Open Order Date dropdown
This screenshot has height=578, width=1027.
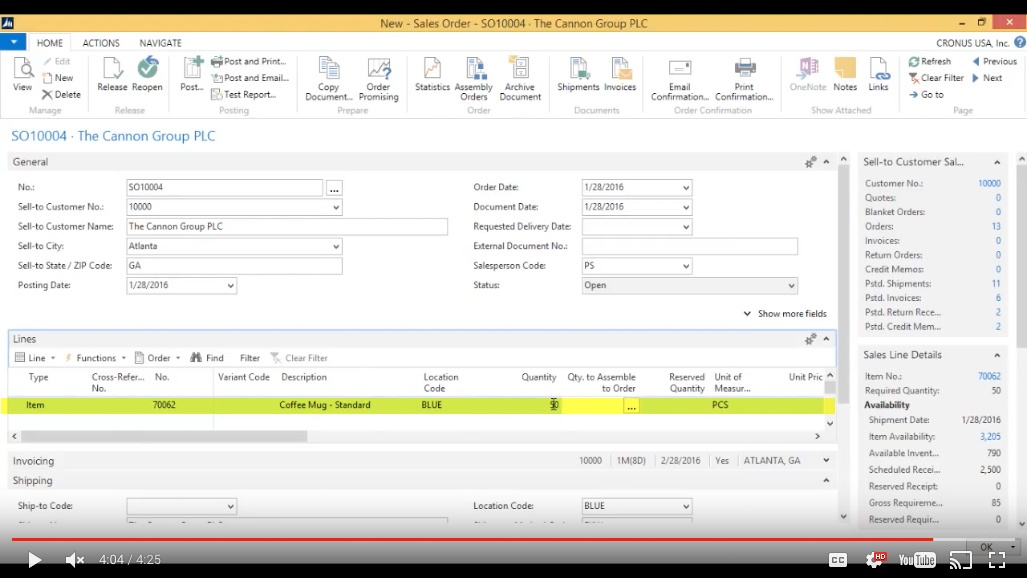[685, 187]
